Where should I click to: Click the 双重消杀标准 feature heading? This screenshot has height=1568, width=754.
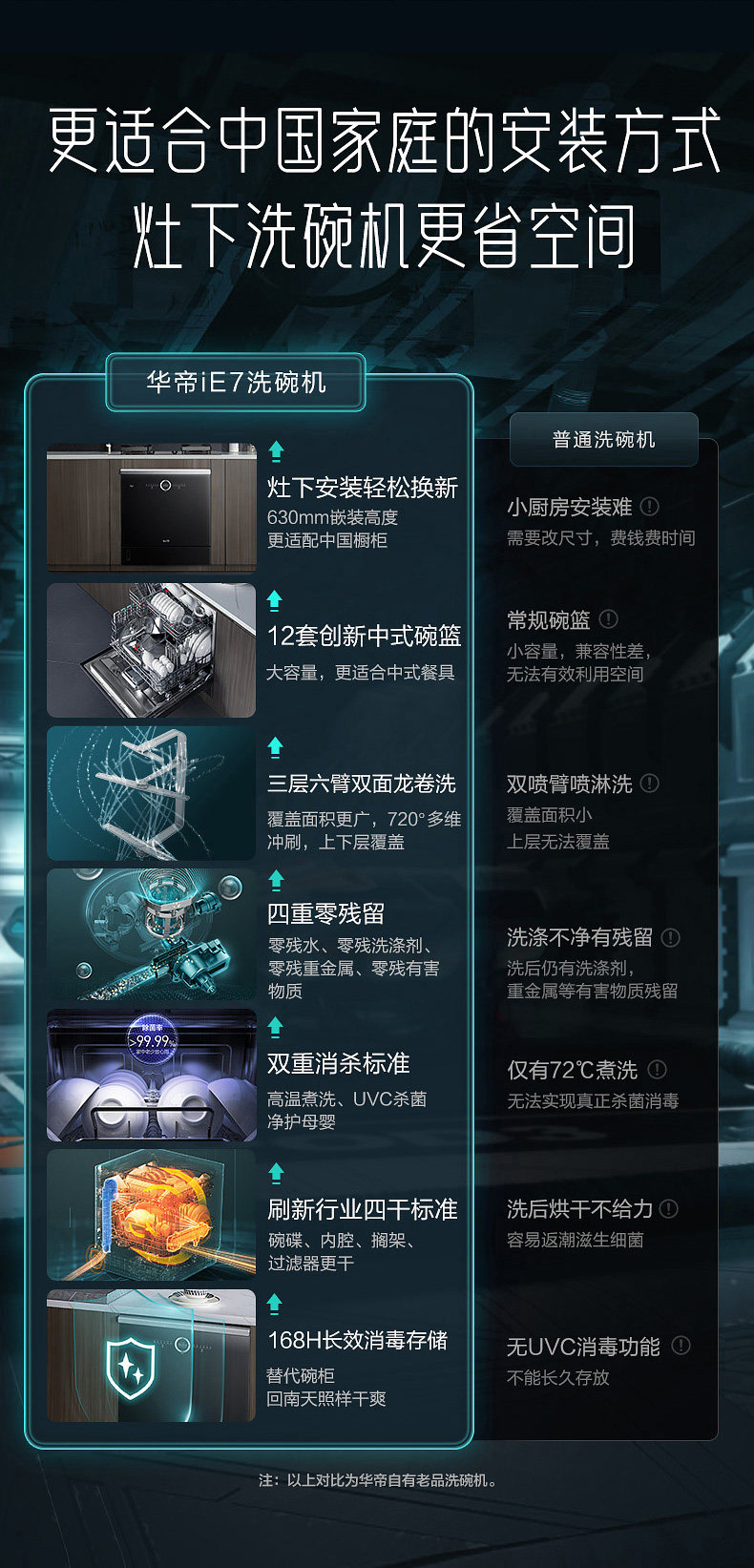tap(338, 1063)
